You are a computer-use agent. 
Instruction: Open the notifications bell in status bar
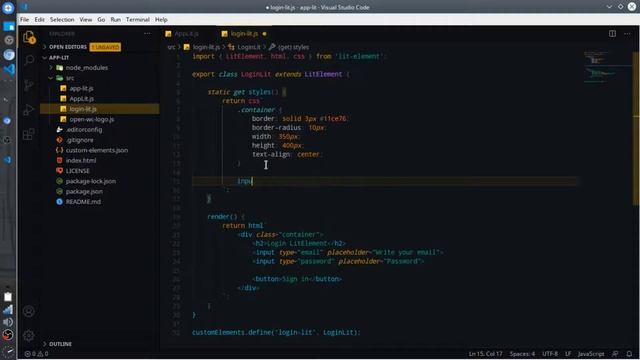(629, 354)
